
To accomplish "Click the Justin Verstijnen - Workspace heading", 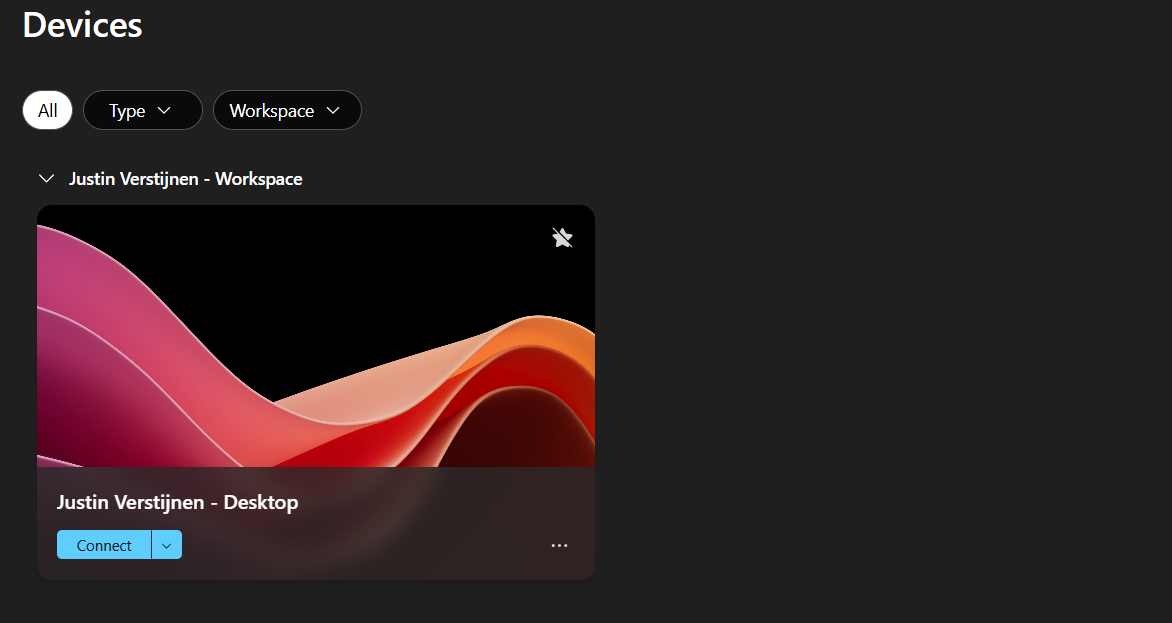I will click(185, 179).
